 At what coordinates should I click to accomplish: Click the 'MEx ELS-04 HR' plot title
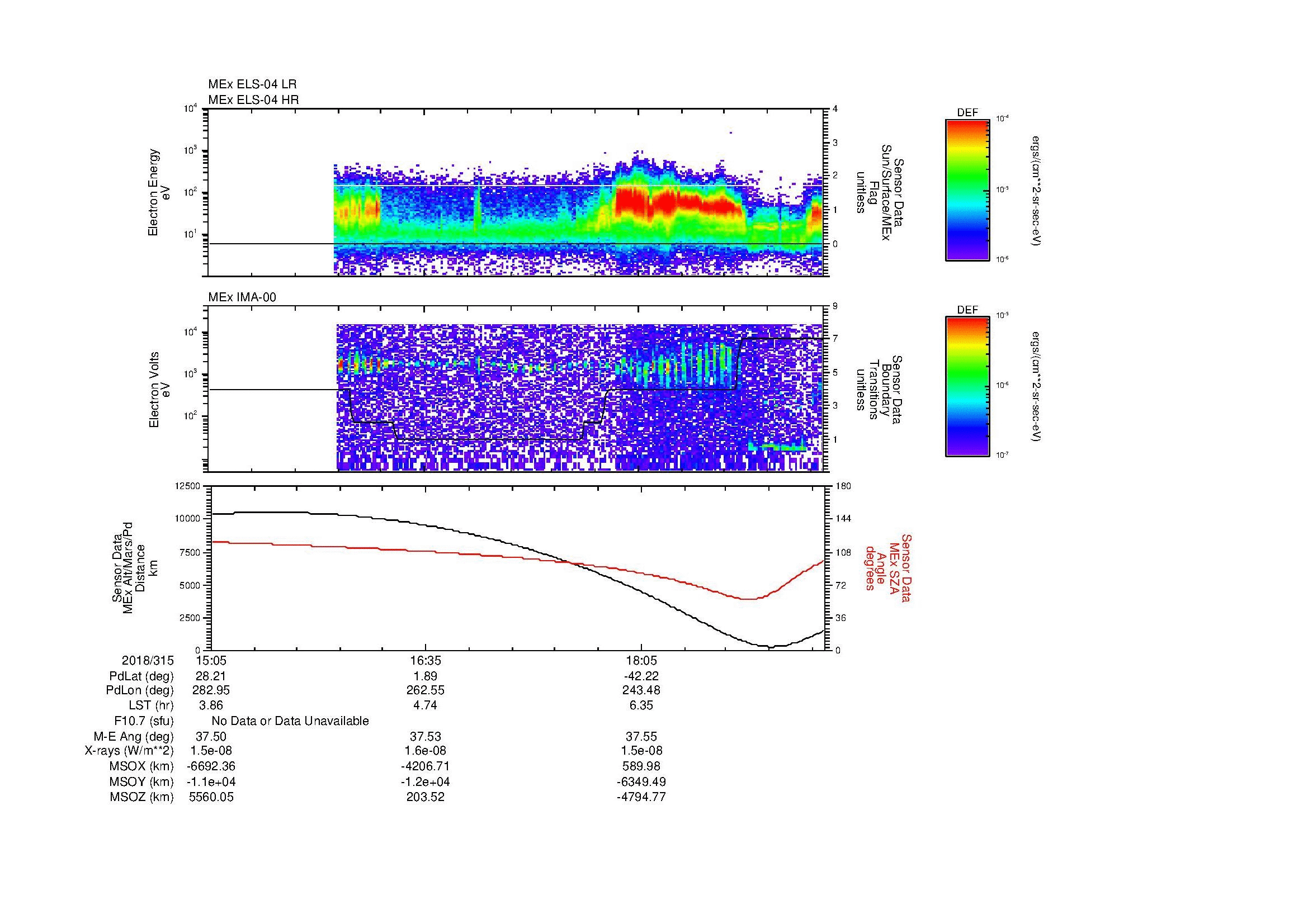pos(253,100)
